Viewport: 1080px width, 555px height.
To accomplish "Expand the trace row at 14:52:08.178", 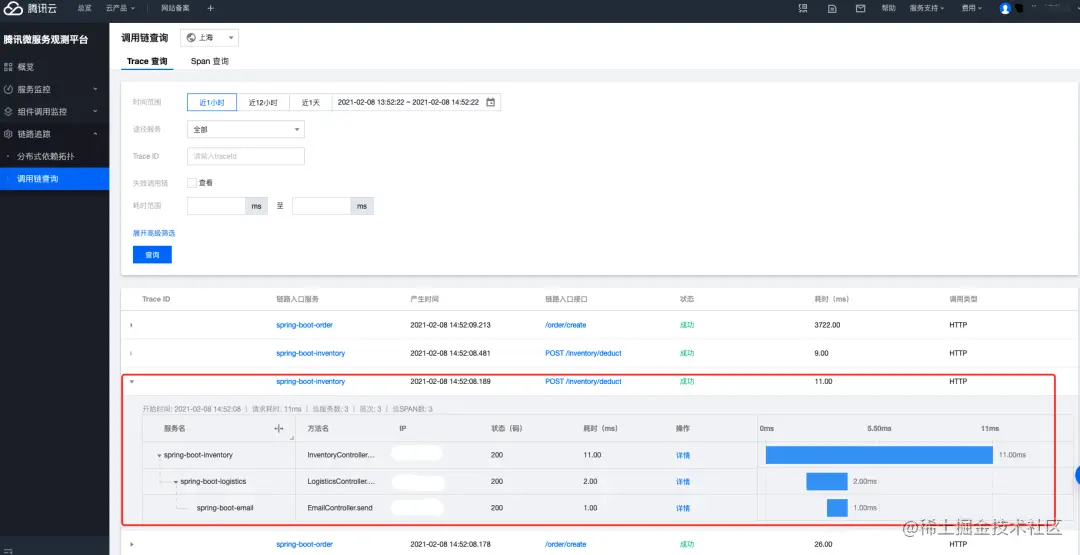I will click(x=131, y=544).
